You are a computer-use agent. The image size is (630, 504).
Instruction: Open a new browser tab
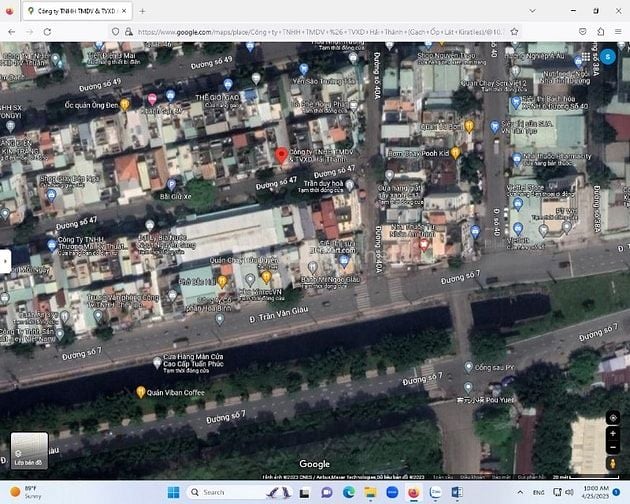(142, 11)
